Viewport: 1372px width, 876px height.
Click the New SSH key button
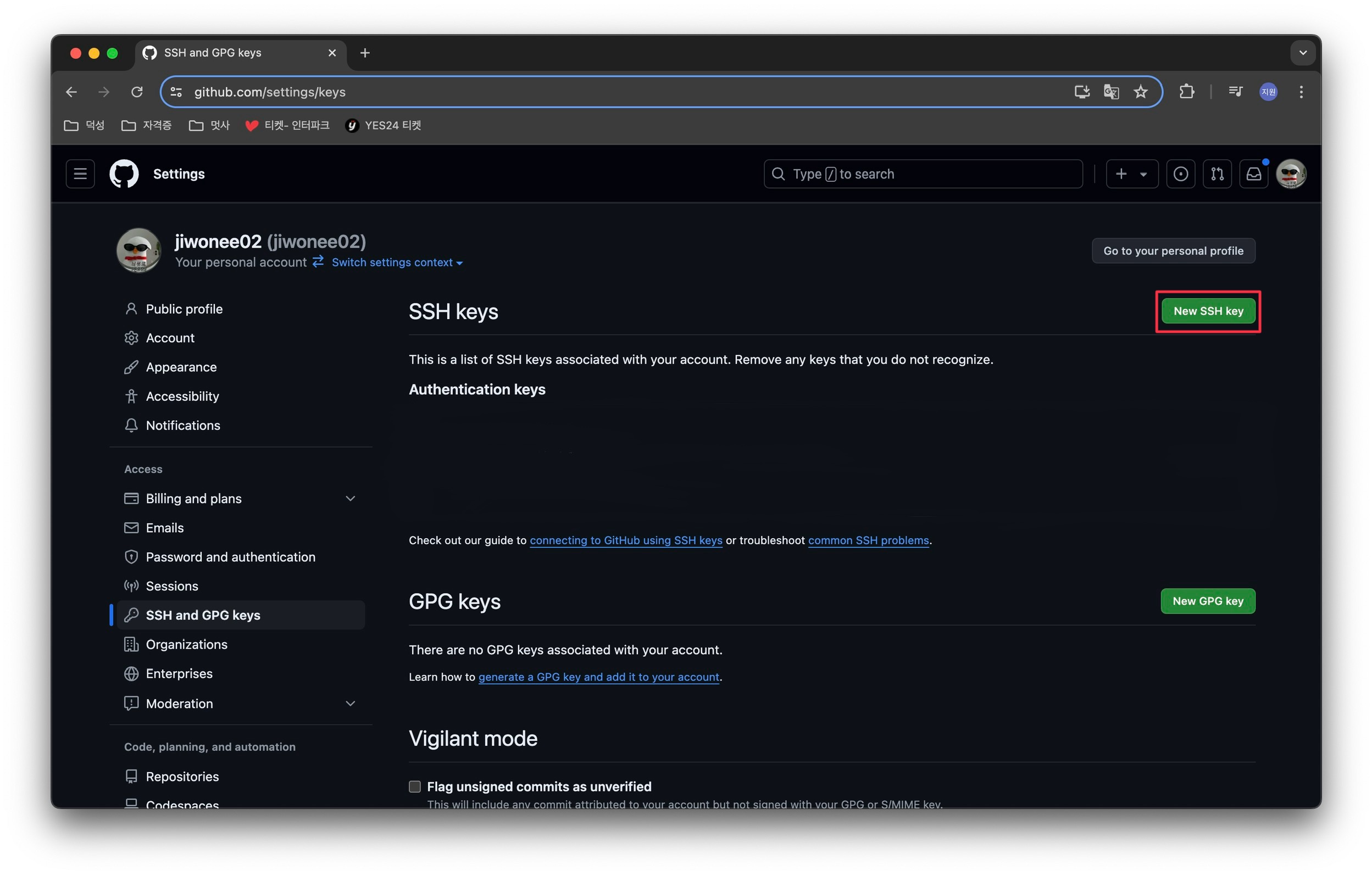pos(1208,311)
